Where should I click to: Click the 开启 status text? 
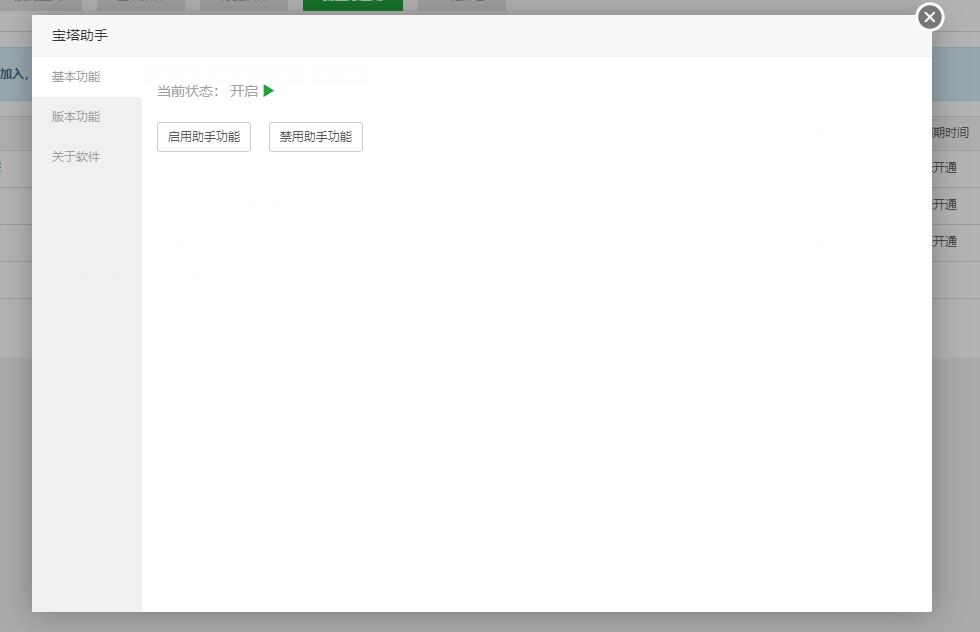(244, 91)
